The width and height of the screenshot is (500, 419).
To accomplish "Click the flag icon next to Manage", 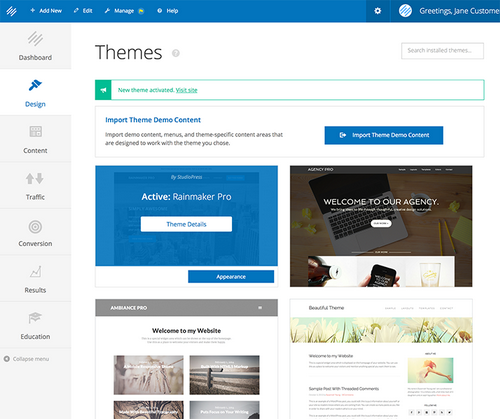I will click(x=141, y=11).
